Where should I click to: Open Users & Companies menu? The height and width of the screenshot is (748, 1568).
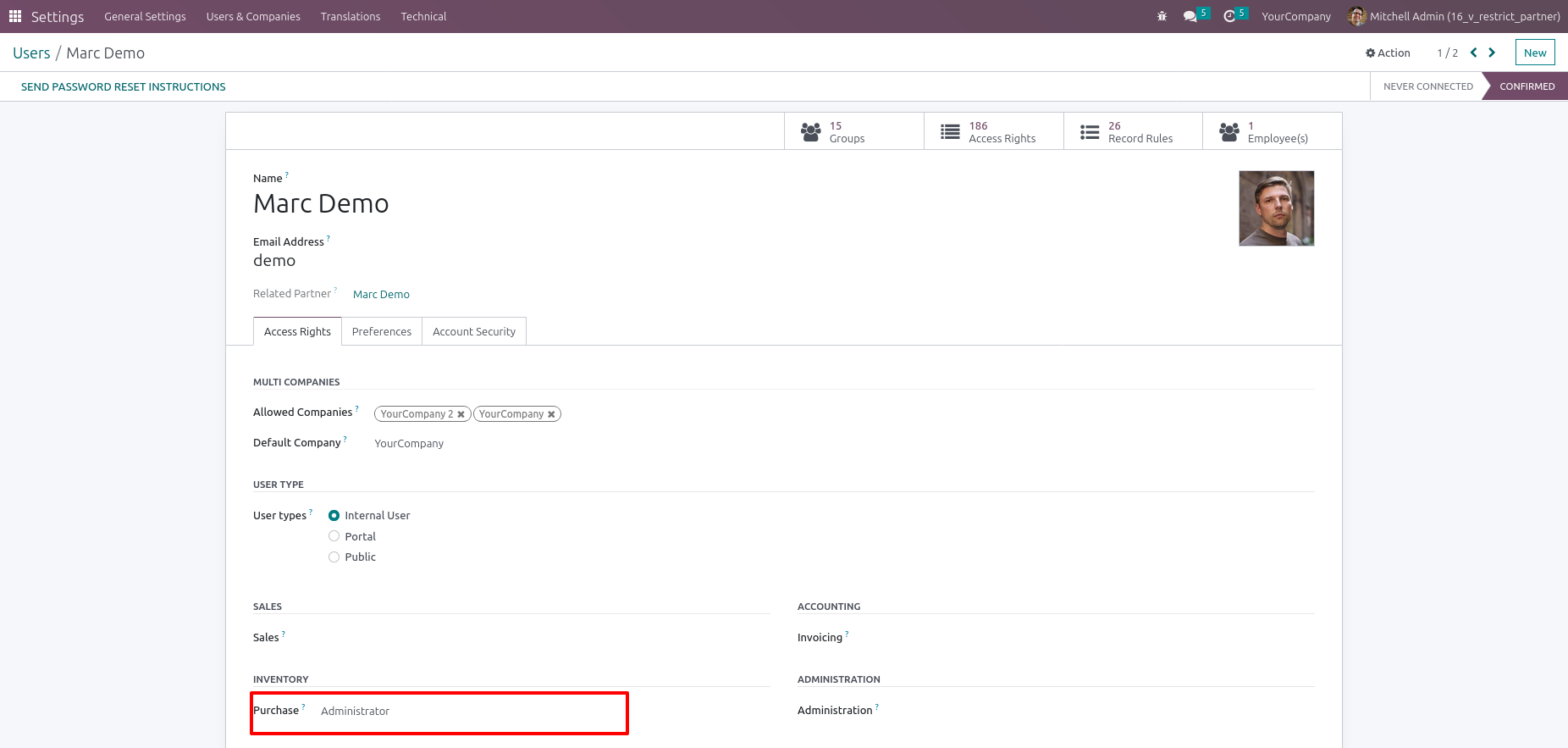point(253,16)
